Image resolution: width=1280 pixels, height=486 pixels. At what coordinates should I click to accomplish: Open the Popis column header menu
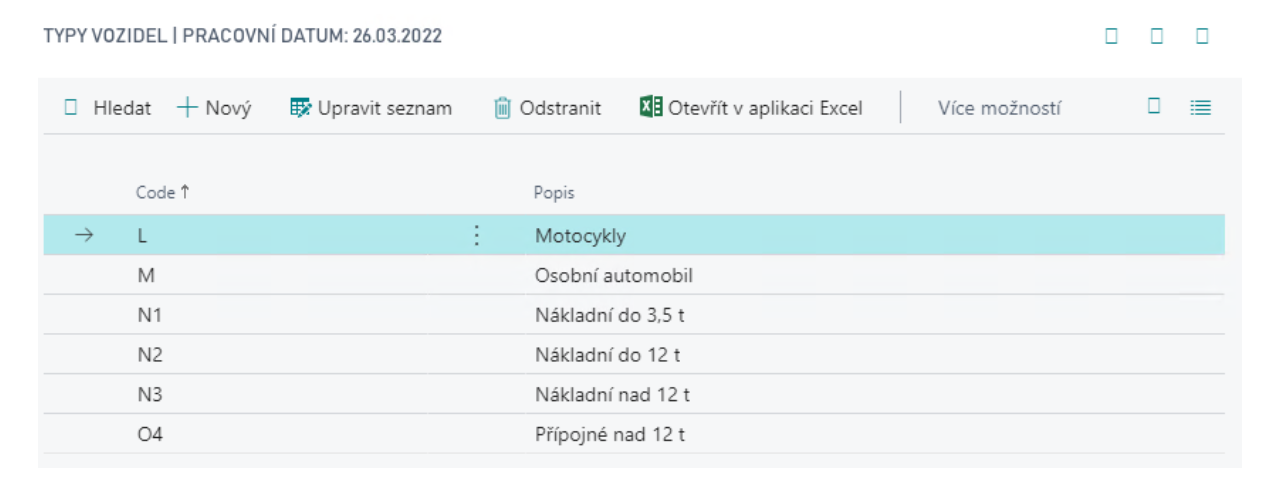554,193
